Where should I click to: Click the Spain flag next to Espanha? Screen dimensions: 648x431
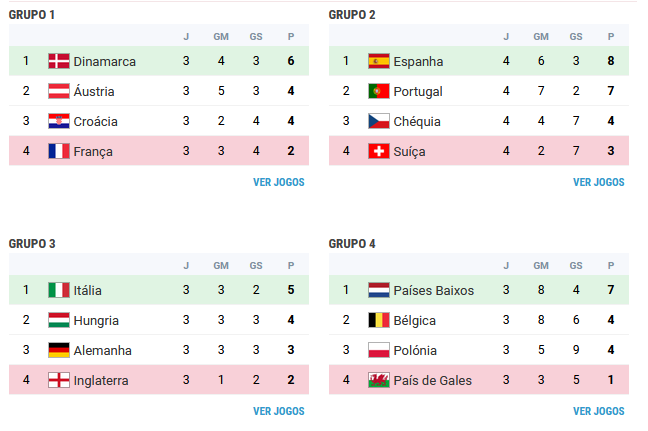(x=379, y=61)
